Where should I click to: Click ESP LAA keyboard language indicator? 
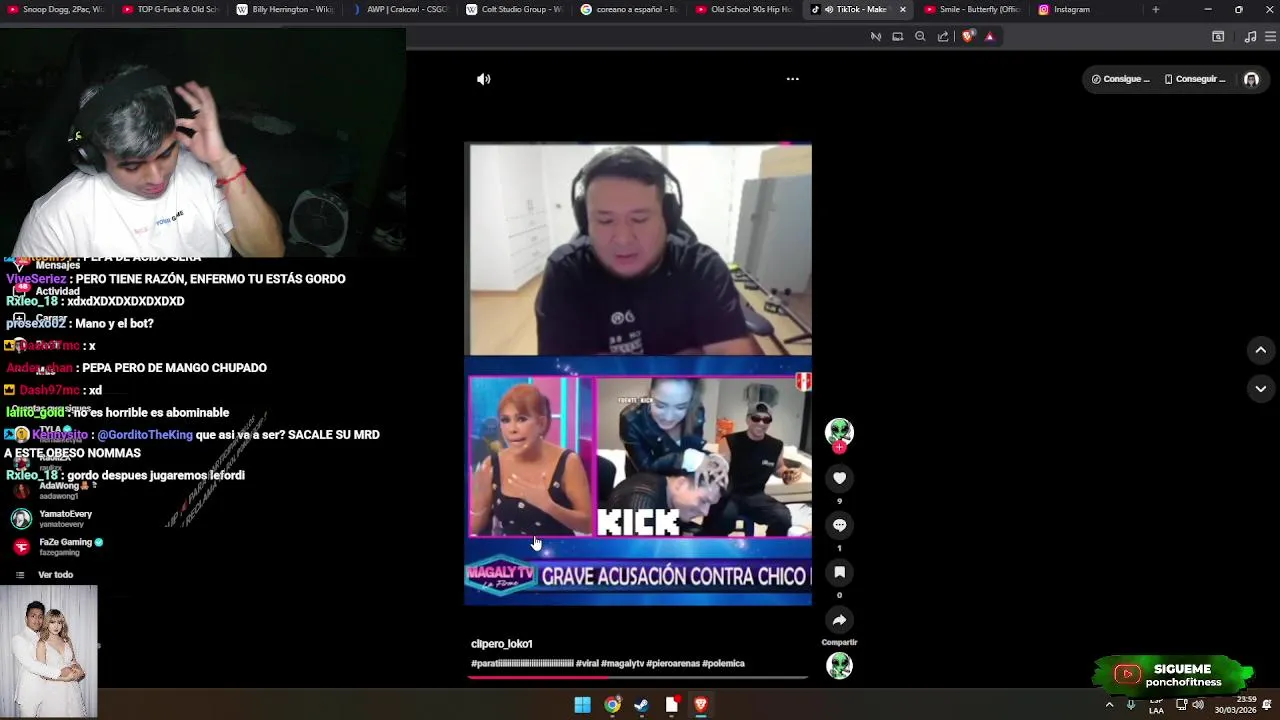(1156, 706)
